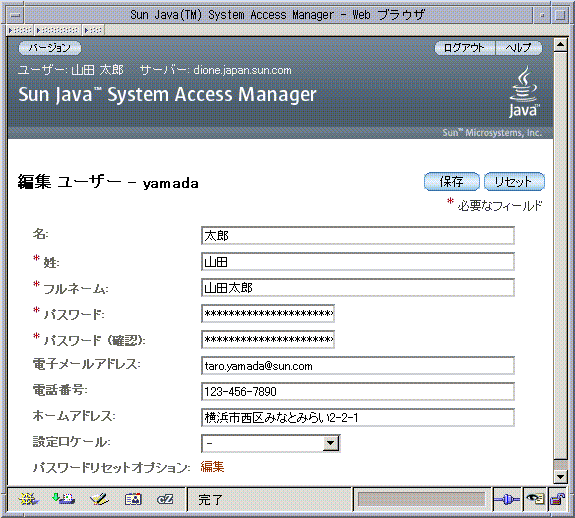Open the cZ chat icon in status bar
This screenshot has width=575, height=518.
point(165,499)
